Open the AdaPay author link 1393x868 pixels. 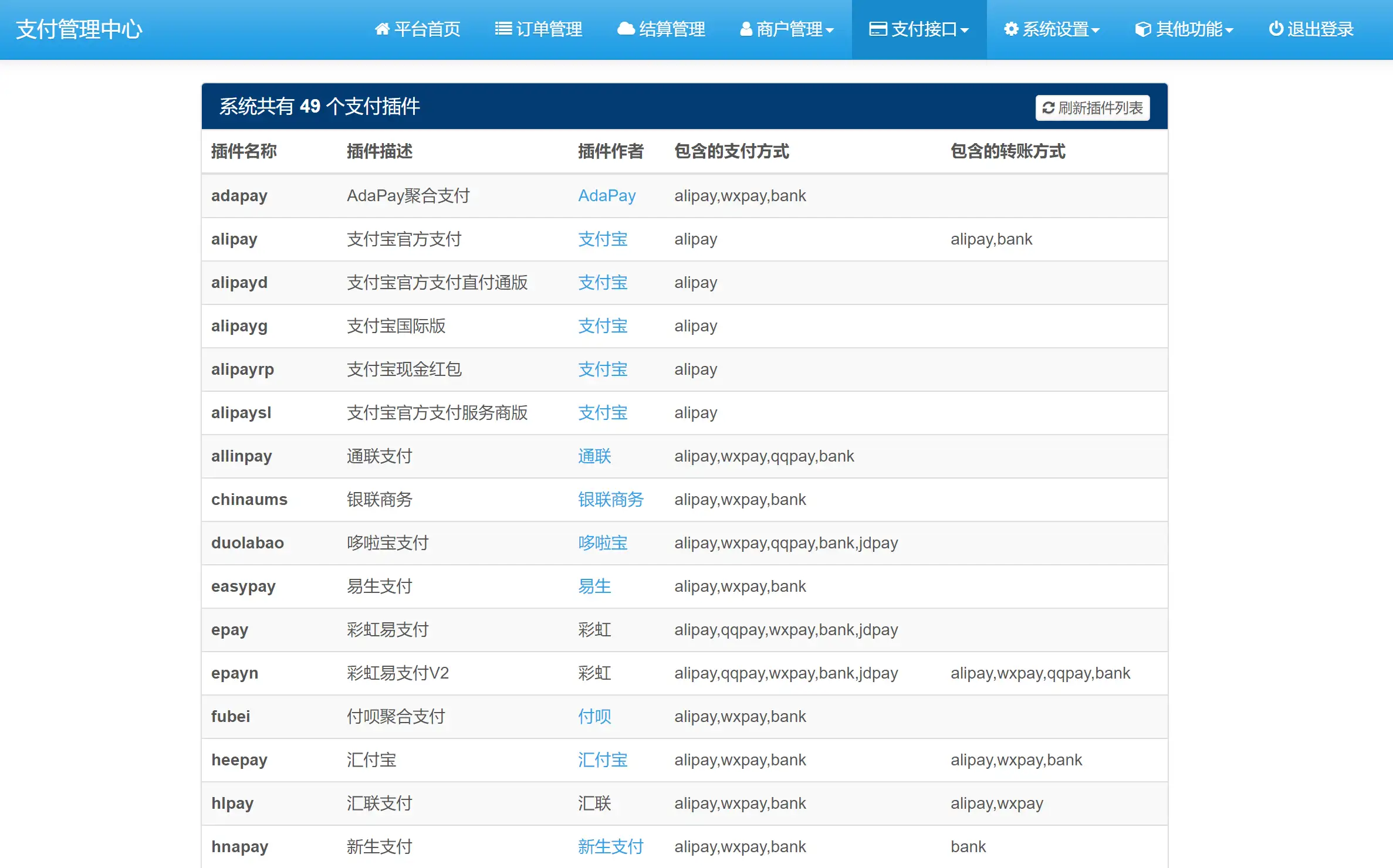(607, 195)
